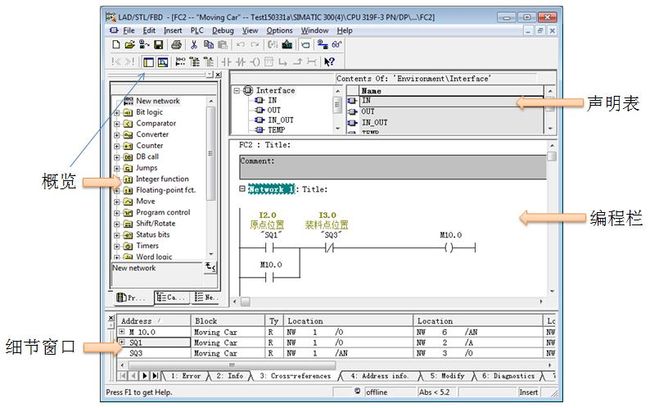Switch to the 6: Diagnostics tab
This screenshot has width=650, height=408.
(x=508, y=376)
